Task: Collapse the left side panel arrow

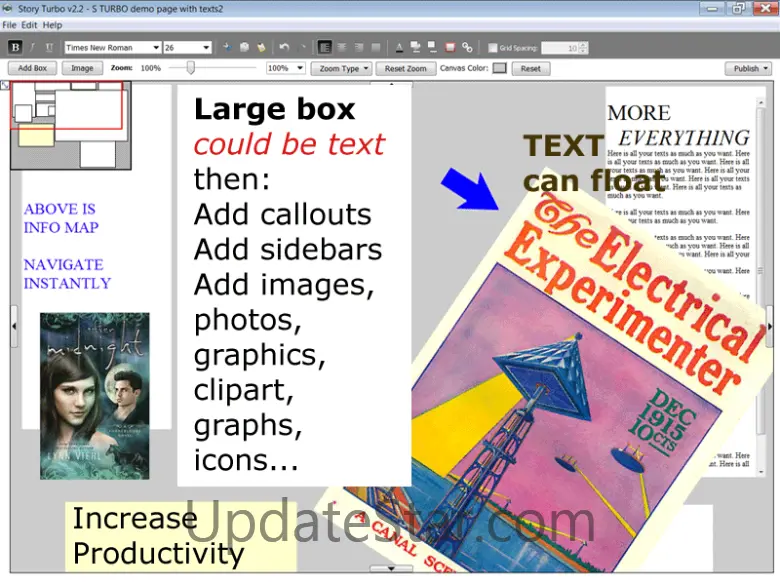Action: pyautogui.click(x=14, y=326)
